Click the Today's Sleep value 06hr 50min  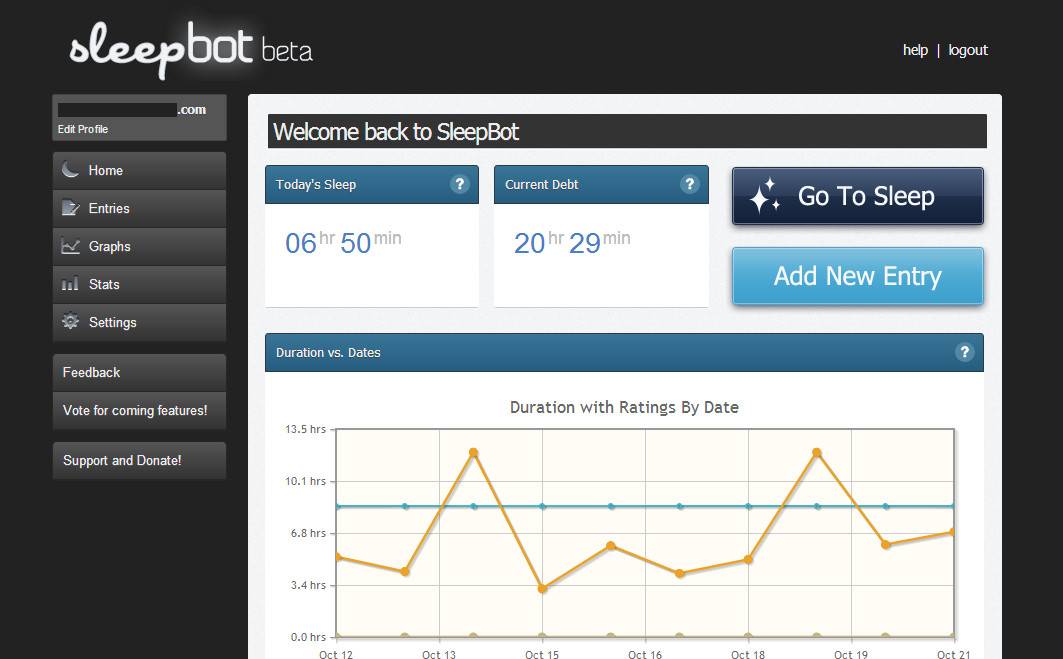click(343, 242)
